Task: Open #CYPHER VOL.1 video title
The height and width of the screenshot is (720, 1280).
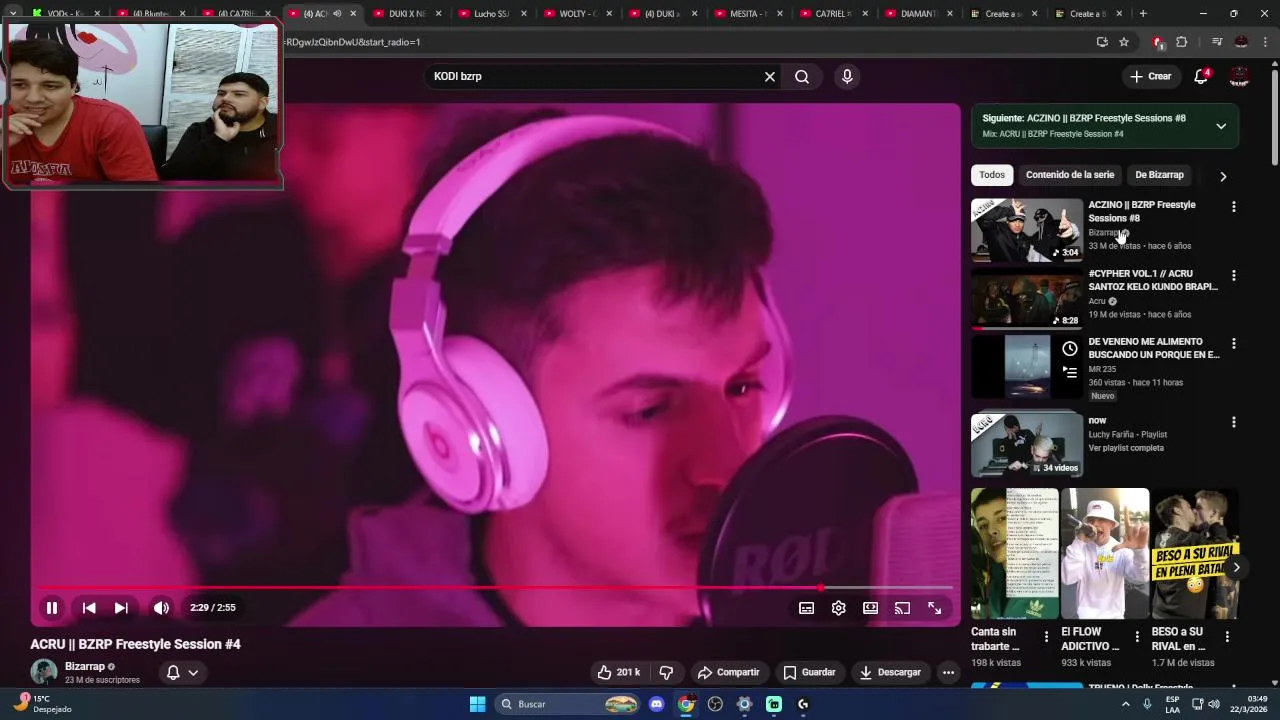Action: pyautogui.click(x=1153, y=280)
